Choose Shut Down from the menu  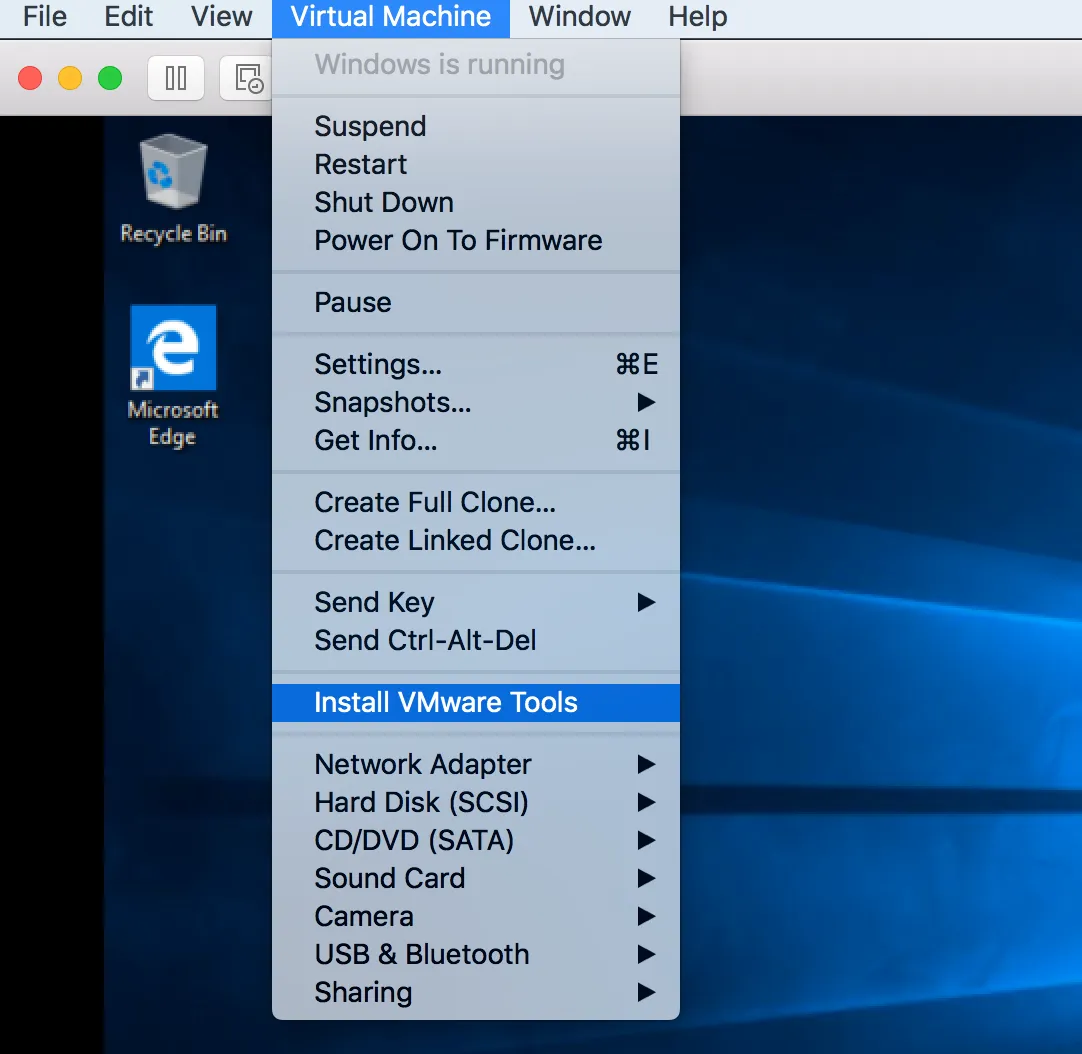coord(476,202)
